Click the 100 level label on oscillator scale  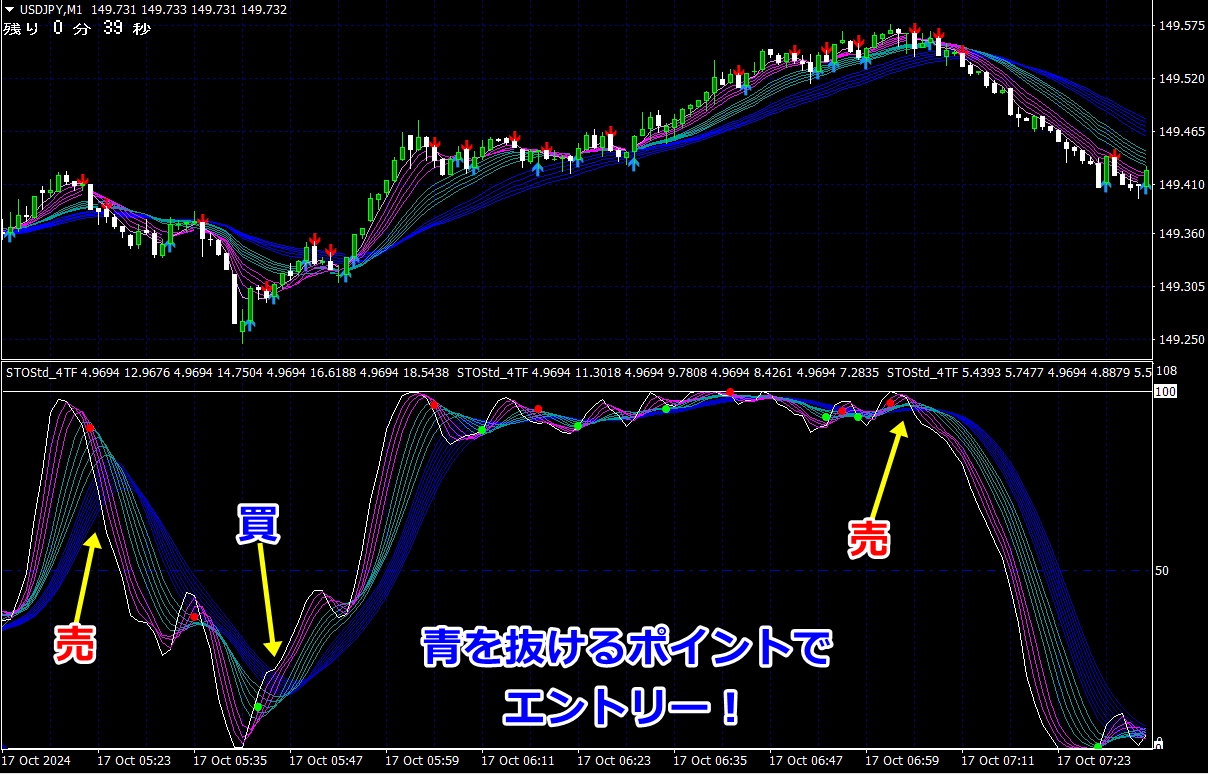tap(1163, 392)
